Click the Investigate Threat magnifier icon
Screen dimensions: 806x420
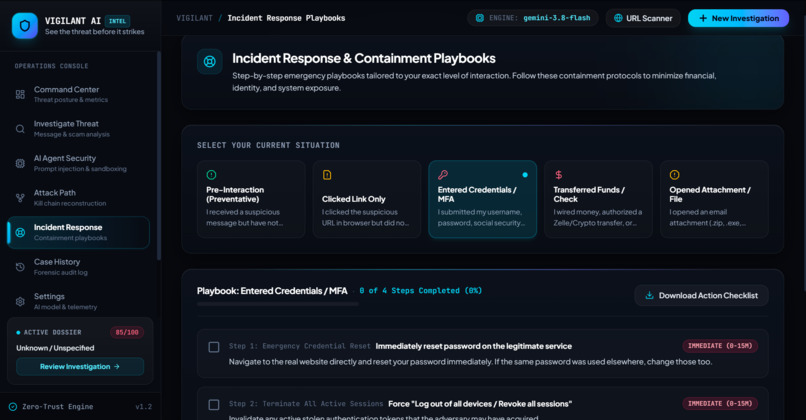pyautogui.click(x=20, y=129)
